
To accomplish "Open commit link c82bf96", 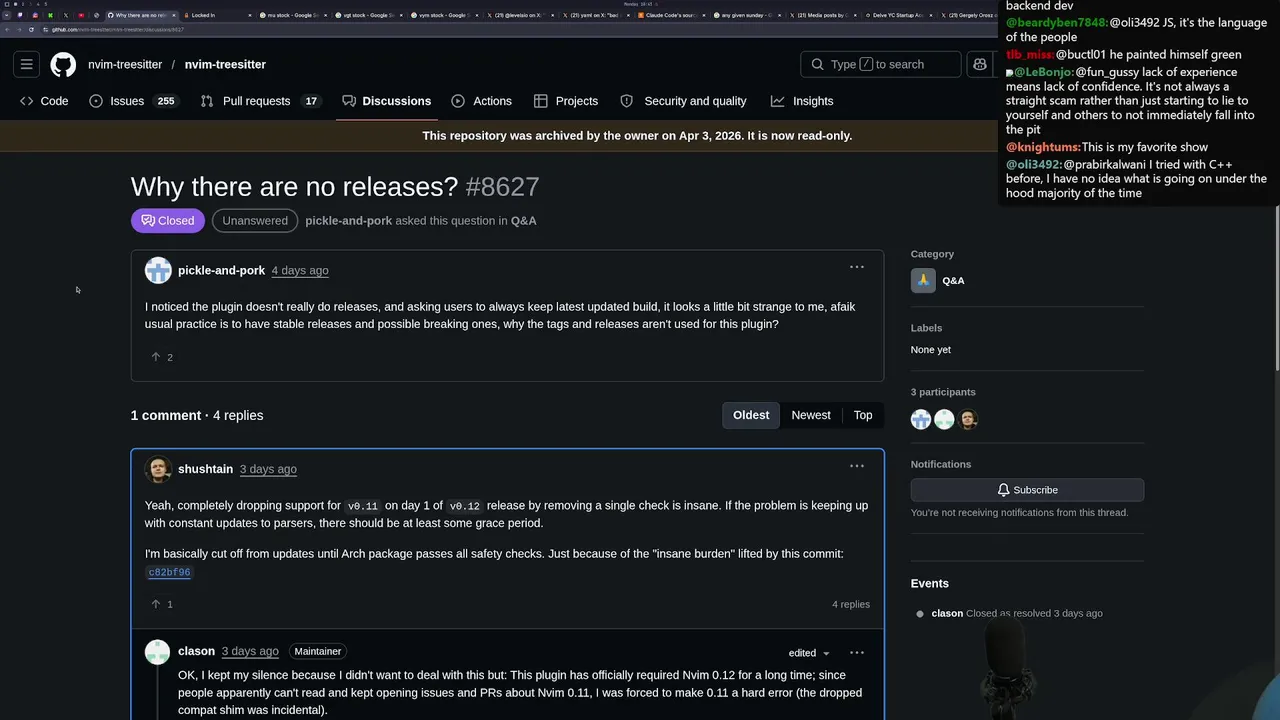I will coord(169,573).
